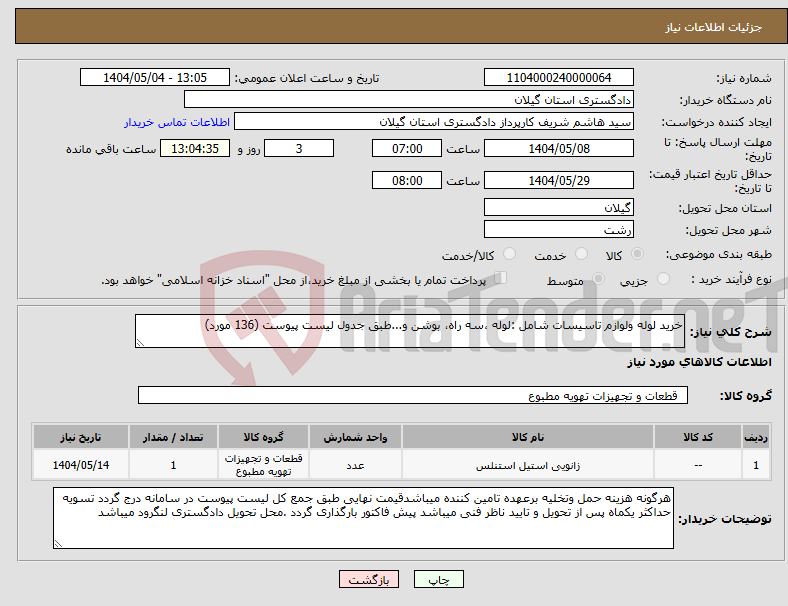788x606 pixels.
Task: Click the remaining days field showing 3
Action: pyautogui.click(x=299, y=148)
